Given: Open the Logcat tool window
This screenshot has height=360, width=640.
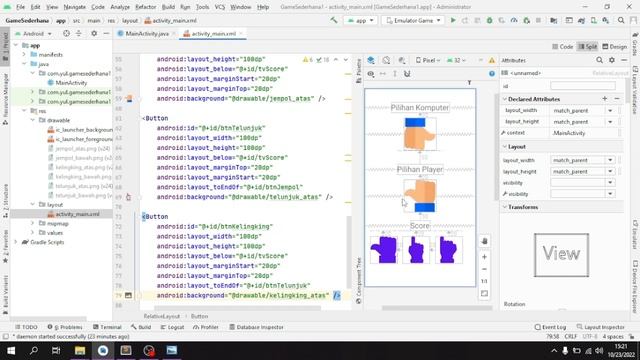Looking at the screenshot, I should pos(172,327).
